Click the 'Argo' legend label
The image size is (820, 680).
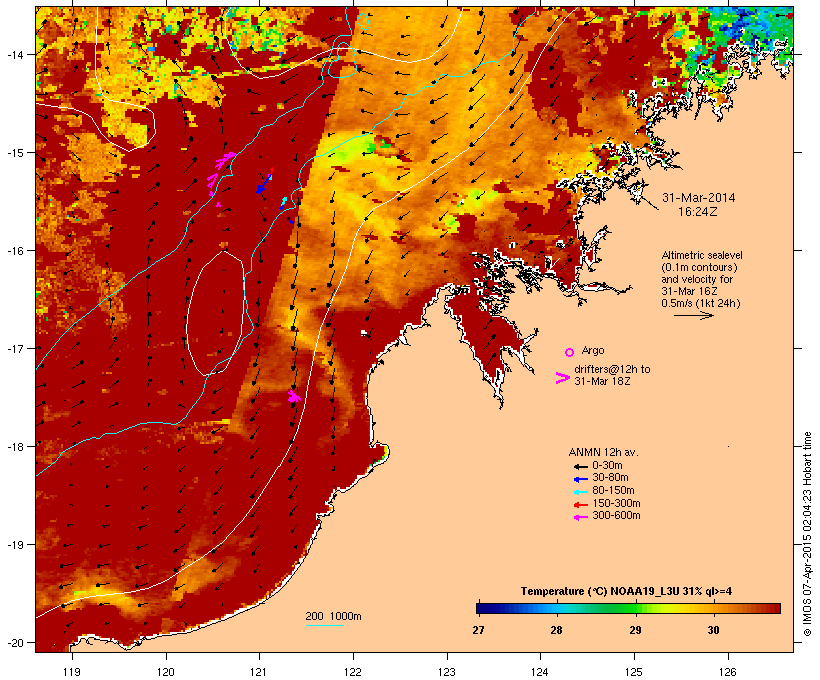tap(593, 350)
